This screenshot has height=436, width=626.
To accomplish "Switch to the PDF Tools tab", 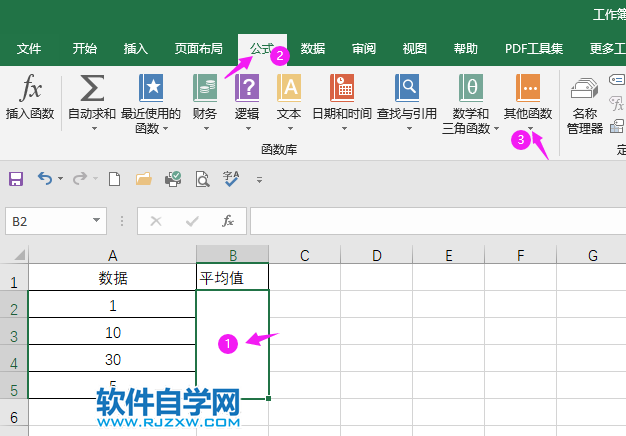I will point(534,49).
